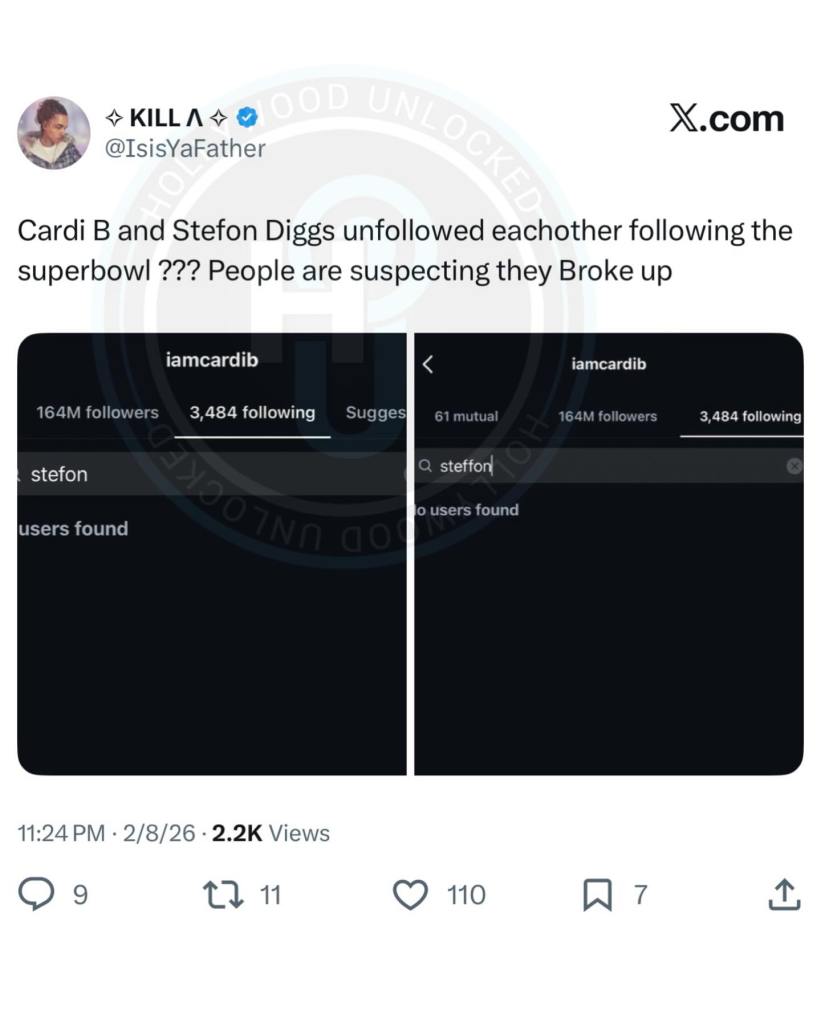Click the steffon search input field
Viewport: 821px width, 1023px height.
coord(609,466)
